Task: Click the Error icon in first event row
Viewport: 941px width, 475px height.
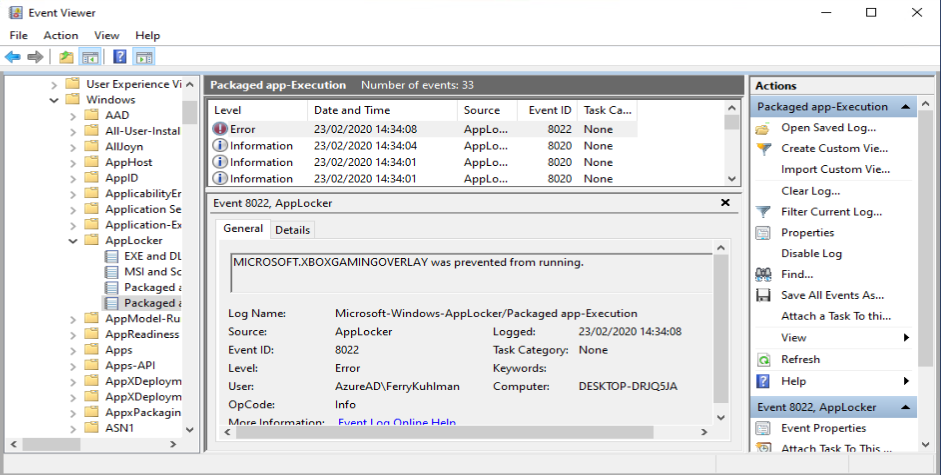Action: [220, 129]
